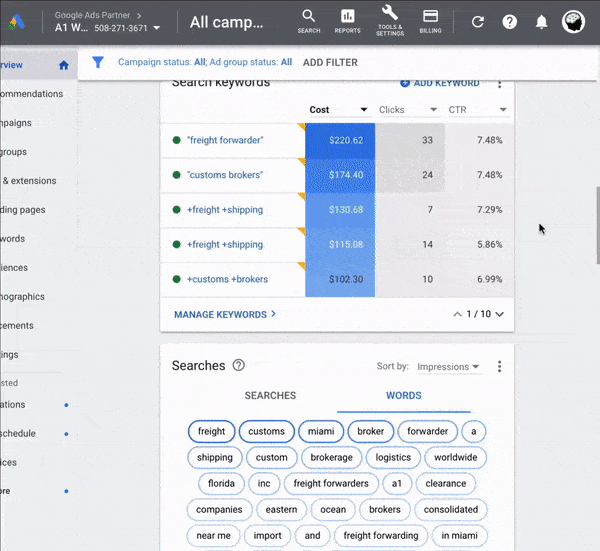Click the $102.30 cost cell
600x551 pixels.
coord(340,279)
